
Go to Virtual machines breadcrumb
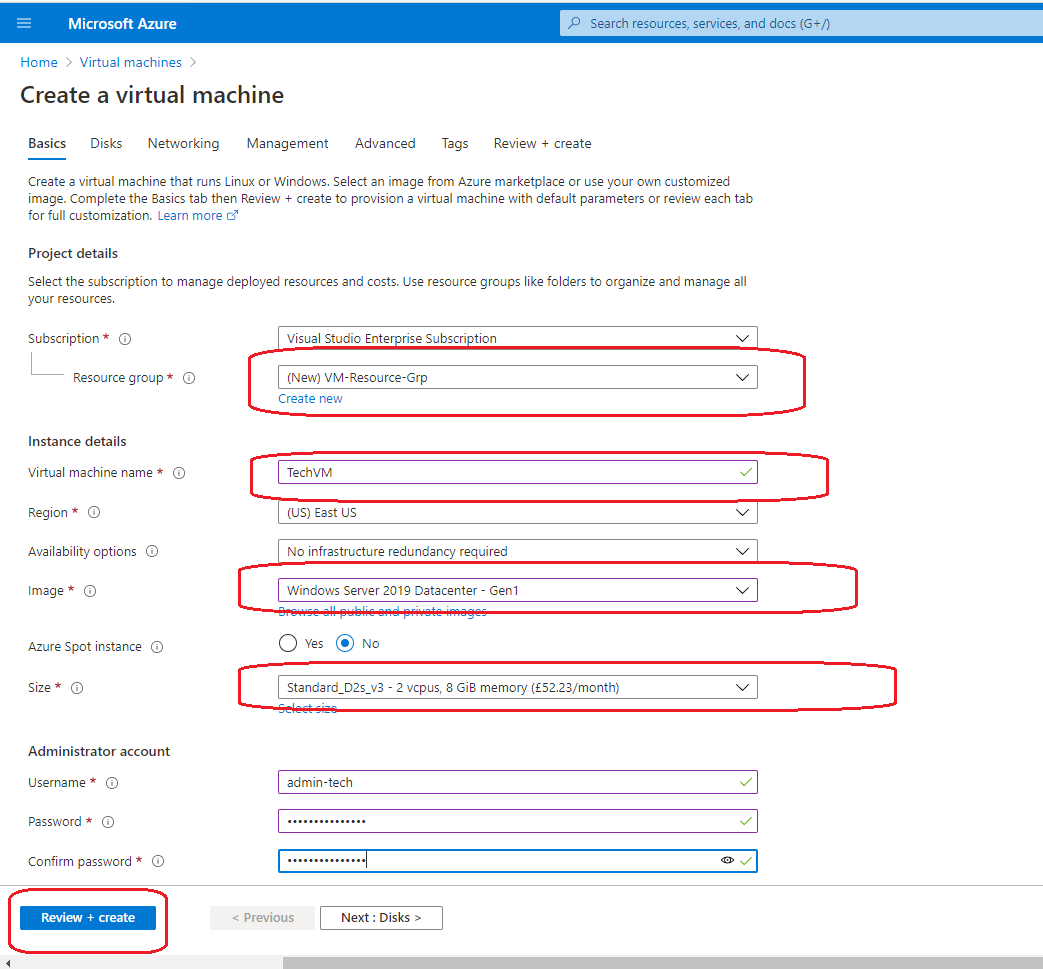130,63
